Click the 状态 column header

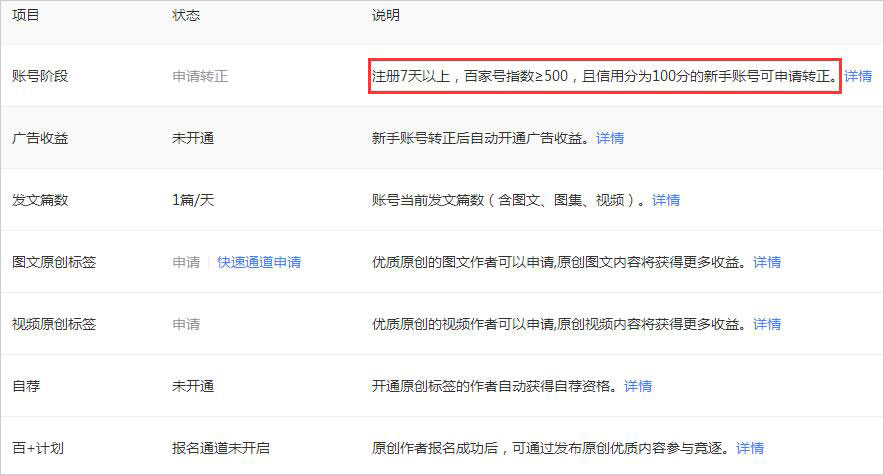pyautogui.click(x=186, y=17)
